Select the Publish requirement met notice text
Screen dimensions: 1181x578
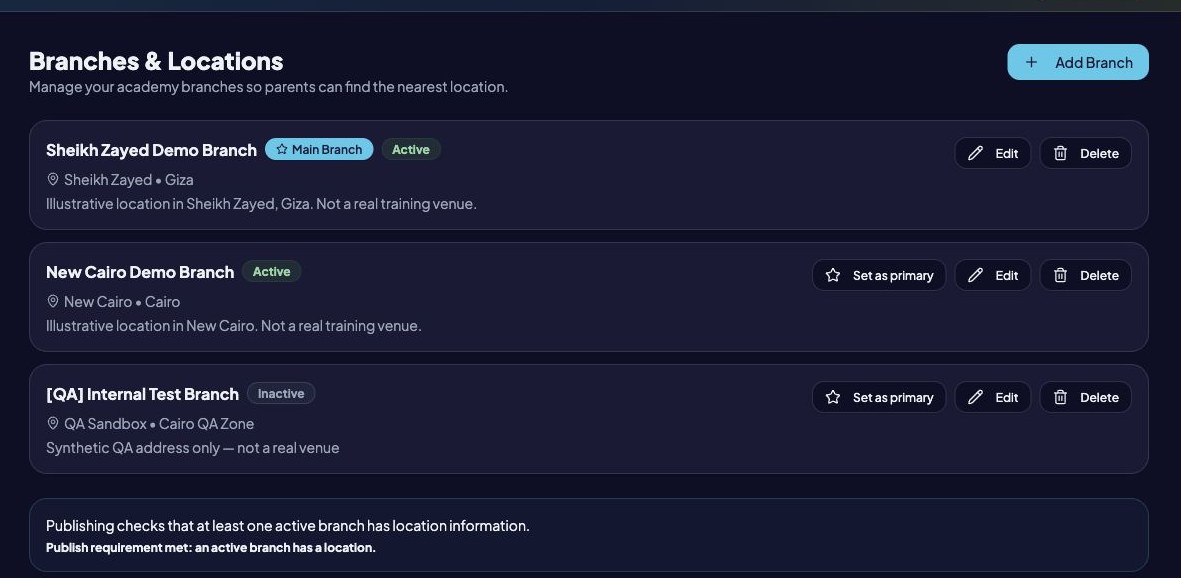click(211, 548)
